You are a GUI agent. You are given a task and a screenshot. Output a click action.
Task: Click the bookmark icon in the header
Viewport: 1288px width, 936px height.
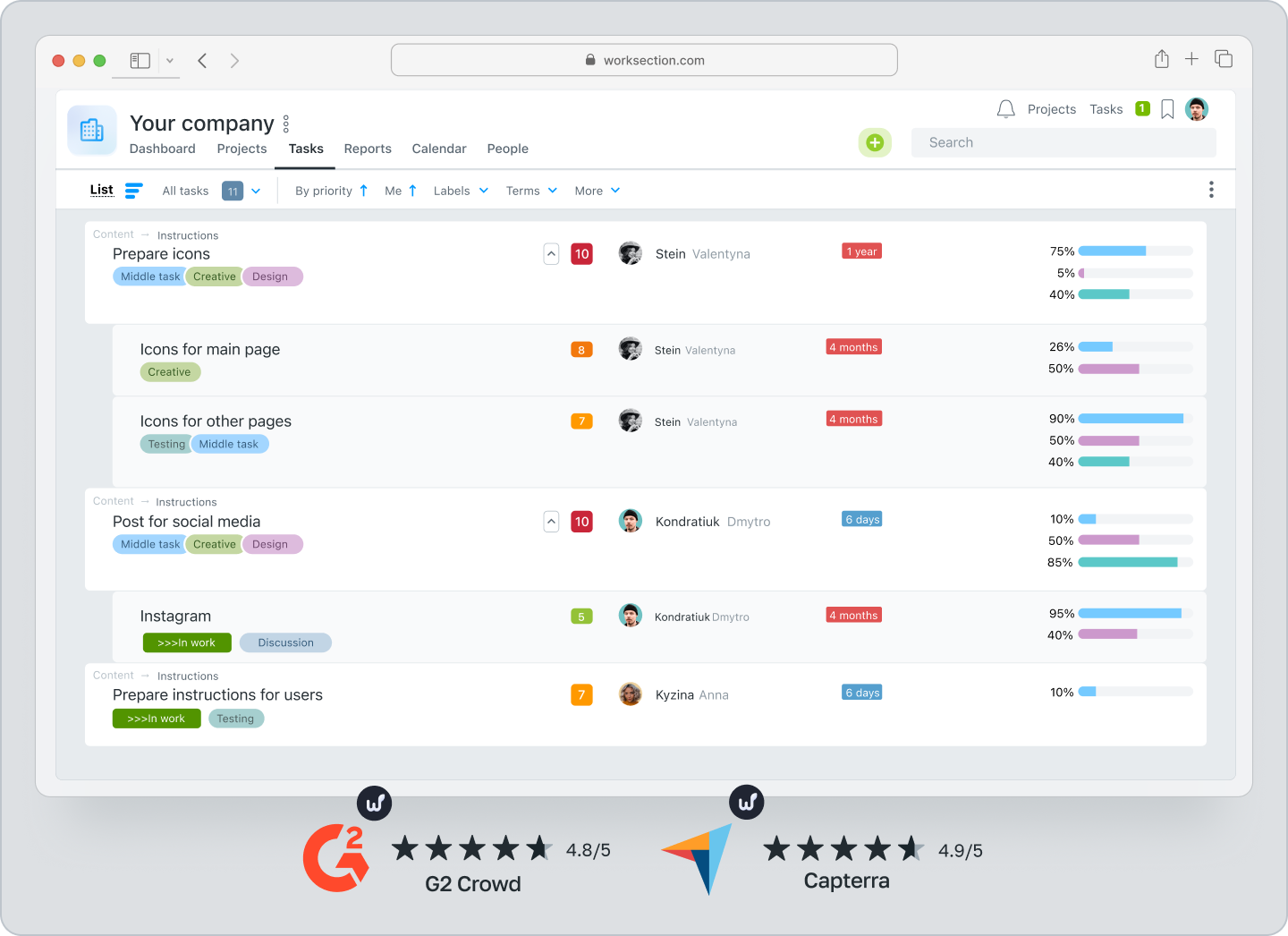1166,108
